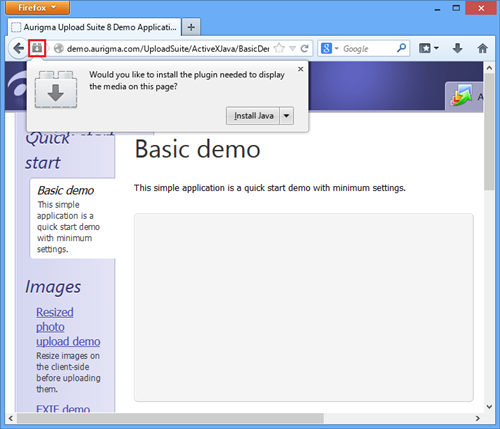Click the globe site identity icon

pyautogui.click(x=59, y=49)
